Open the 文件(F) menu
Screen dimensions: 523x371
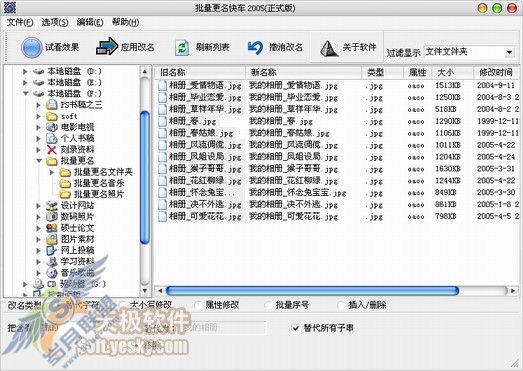pyautogui.click(x=20, y=22)
